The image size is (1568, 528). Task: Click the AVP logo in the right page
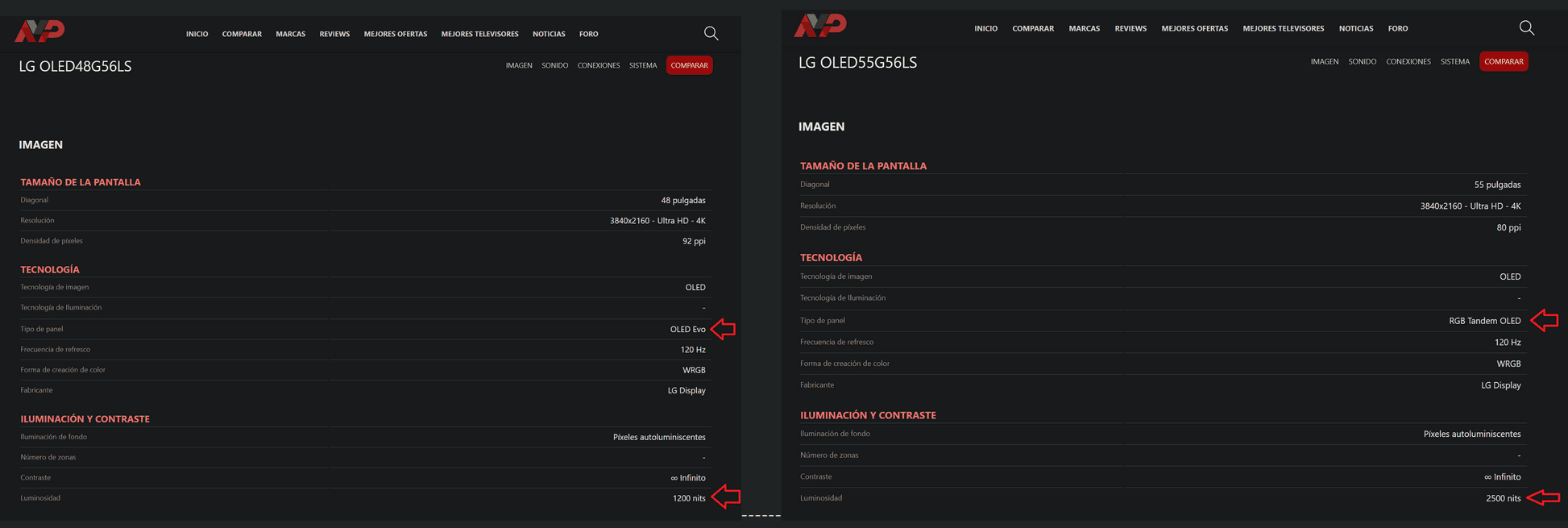tap(820, 26)
